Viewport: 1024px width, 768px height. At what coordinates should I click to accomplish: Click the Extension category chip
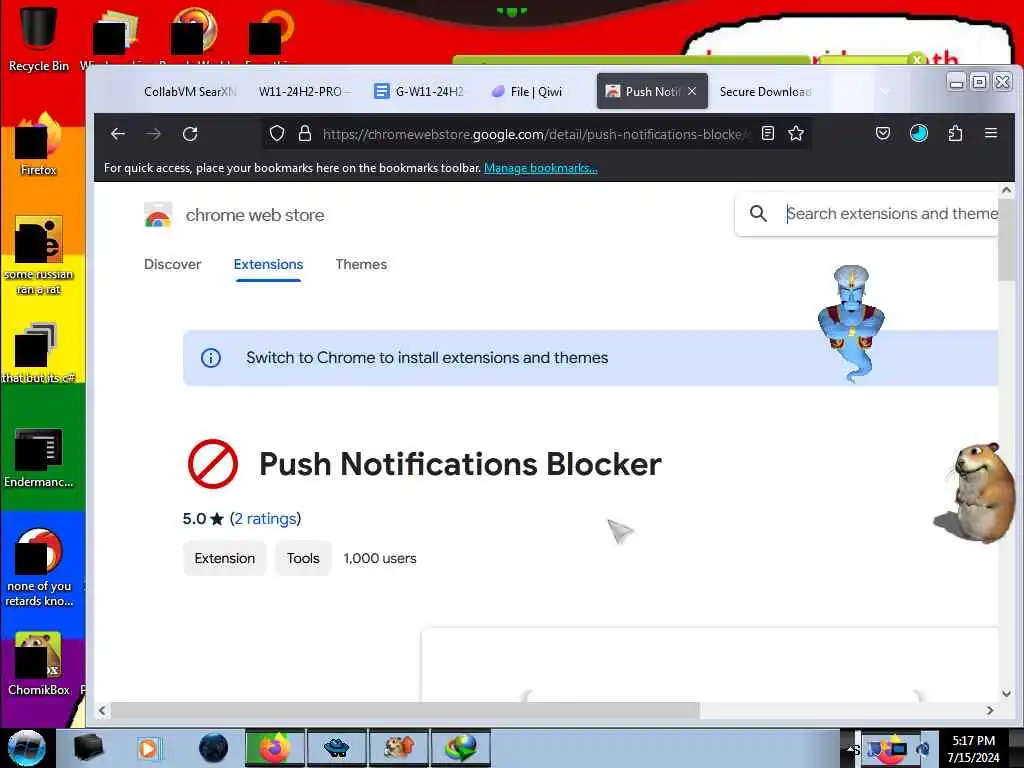(x=225, y=558)
